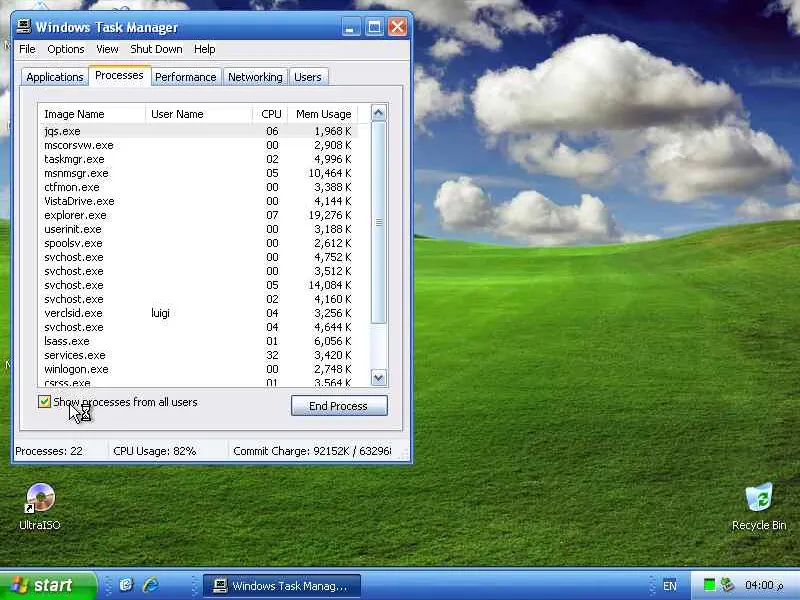
Task: Click the End Process button
Action: click(339, 406)
